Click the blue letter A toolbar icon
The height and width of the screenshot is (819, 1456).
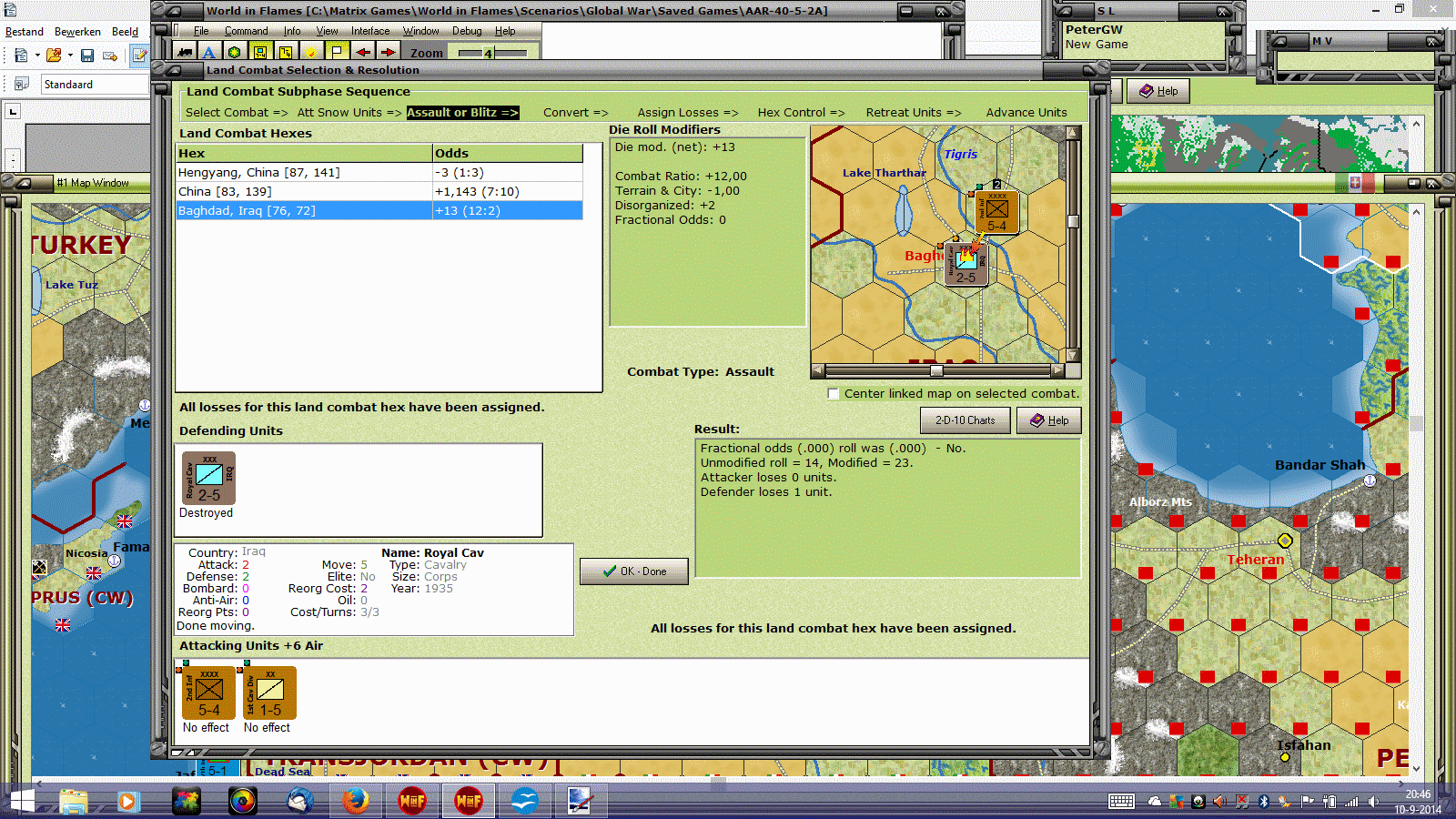[x=209, y=52]
